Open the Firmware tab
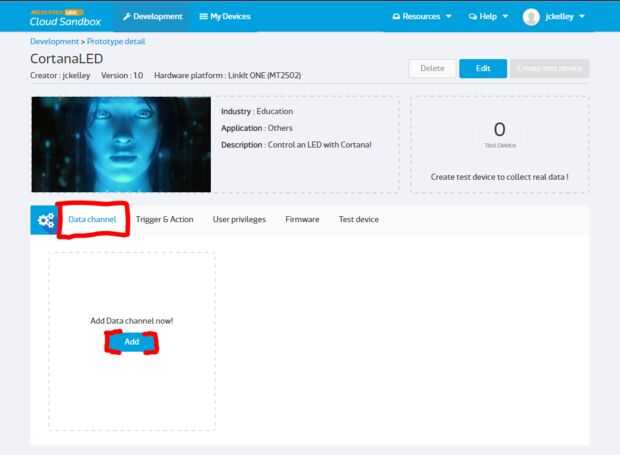620x455 pixels. (x=302, y=219)
